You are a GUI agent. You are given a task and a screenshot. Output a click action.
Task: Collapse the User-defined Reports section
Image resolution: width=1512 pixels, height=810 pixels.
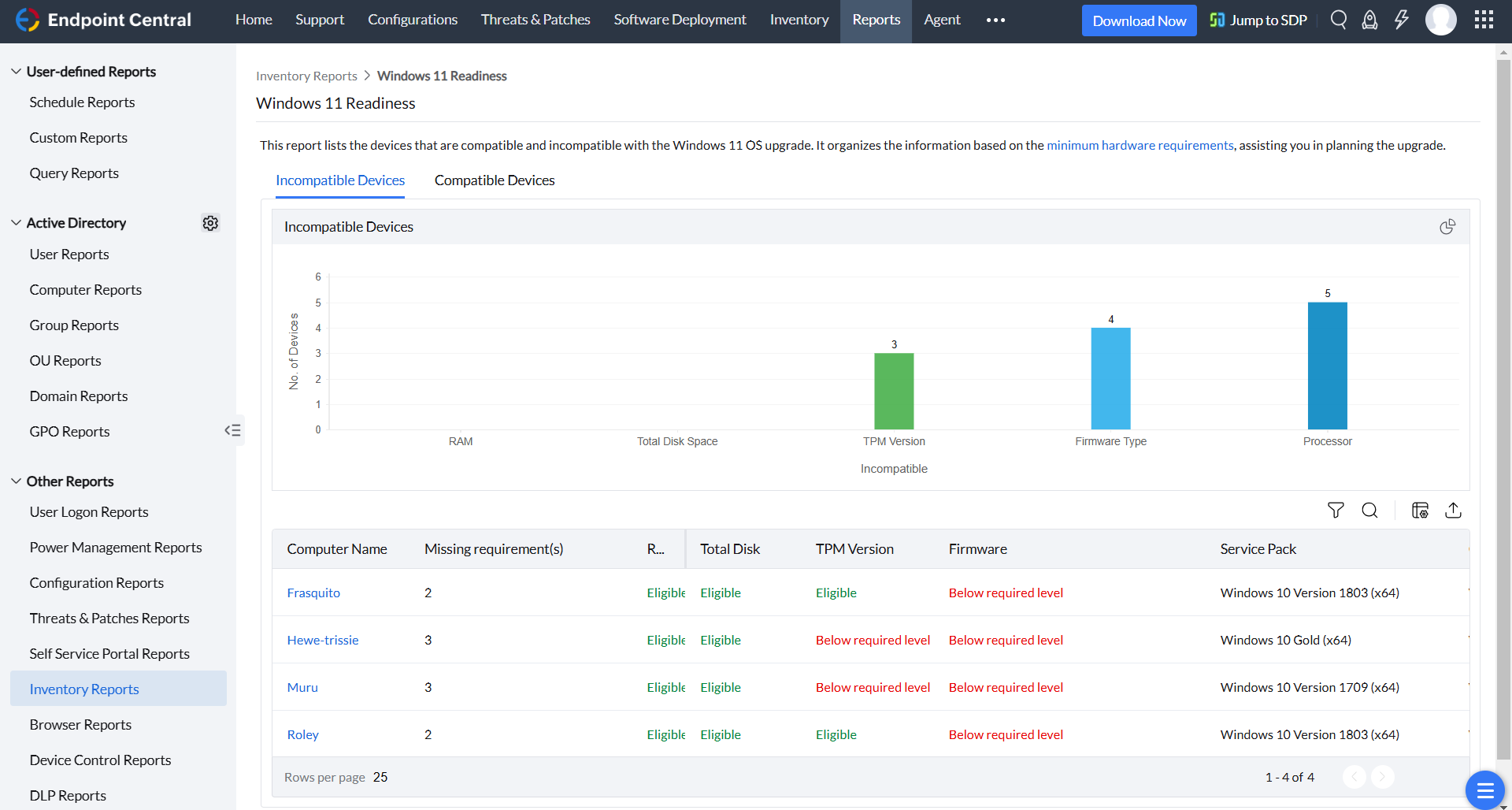16,72
